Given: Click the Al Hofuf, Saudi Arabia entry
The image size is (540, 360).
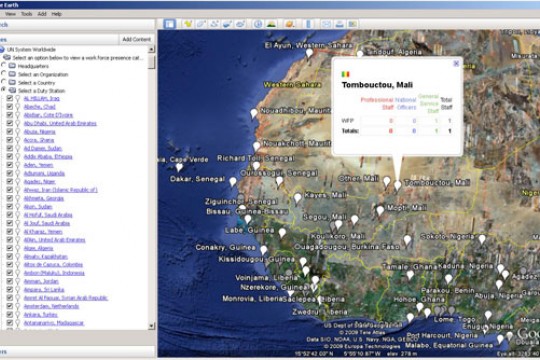Looking at the screenshot, I should [x=48, y=215].
